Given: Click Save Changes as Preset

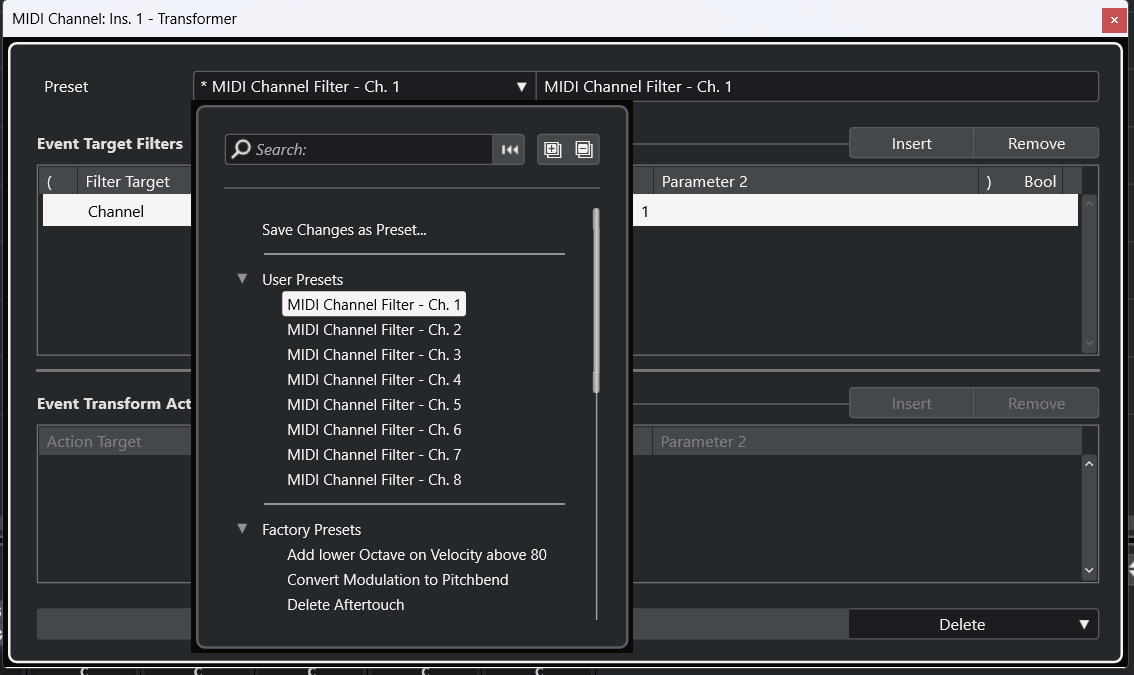Looking at the screenshot, I should [x=344, y=230].
